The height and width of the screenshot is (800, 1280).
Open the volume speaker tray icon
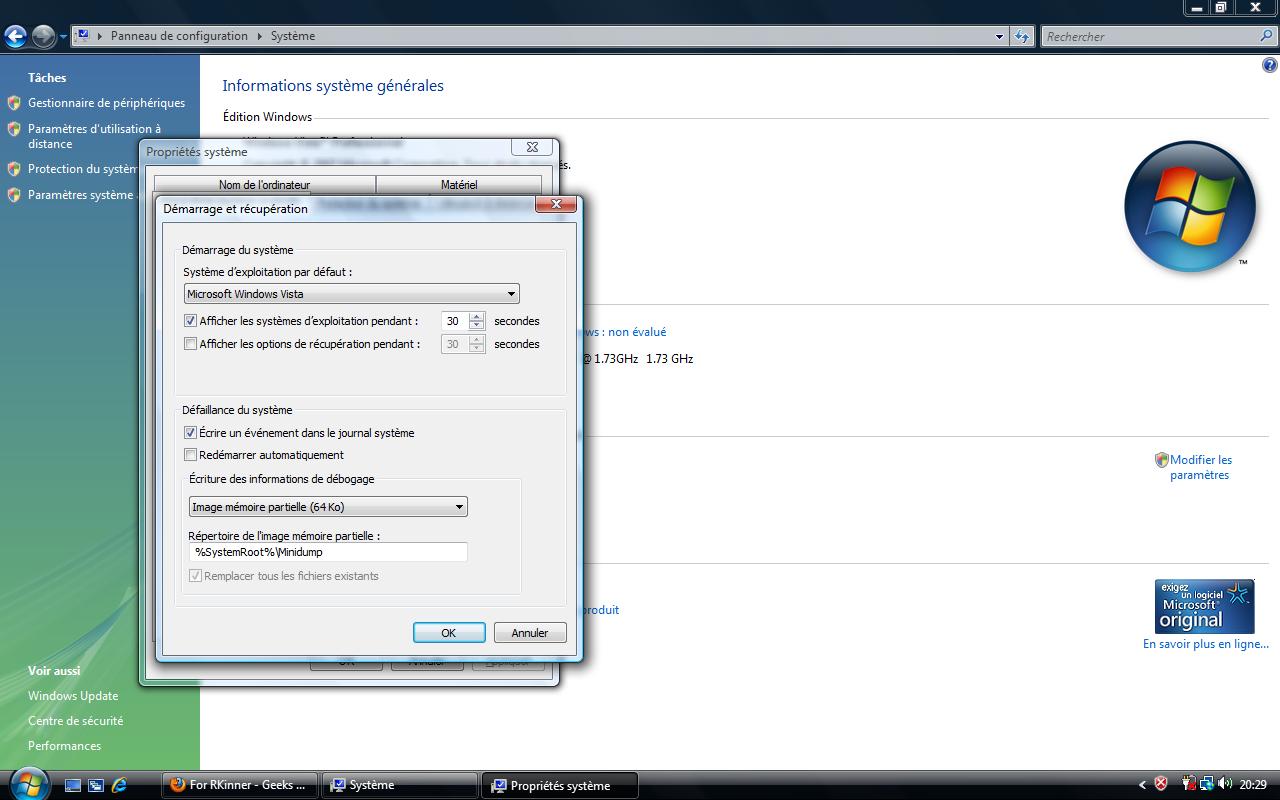1225,785
